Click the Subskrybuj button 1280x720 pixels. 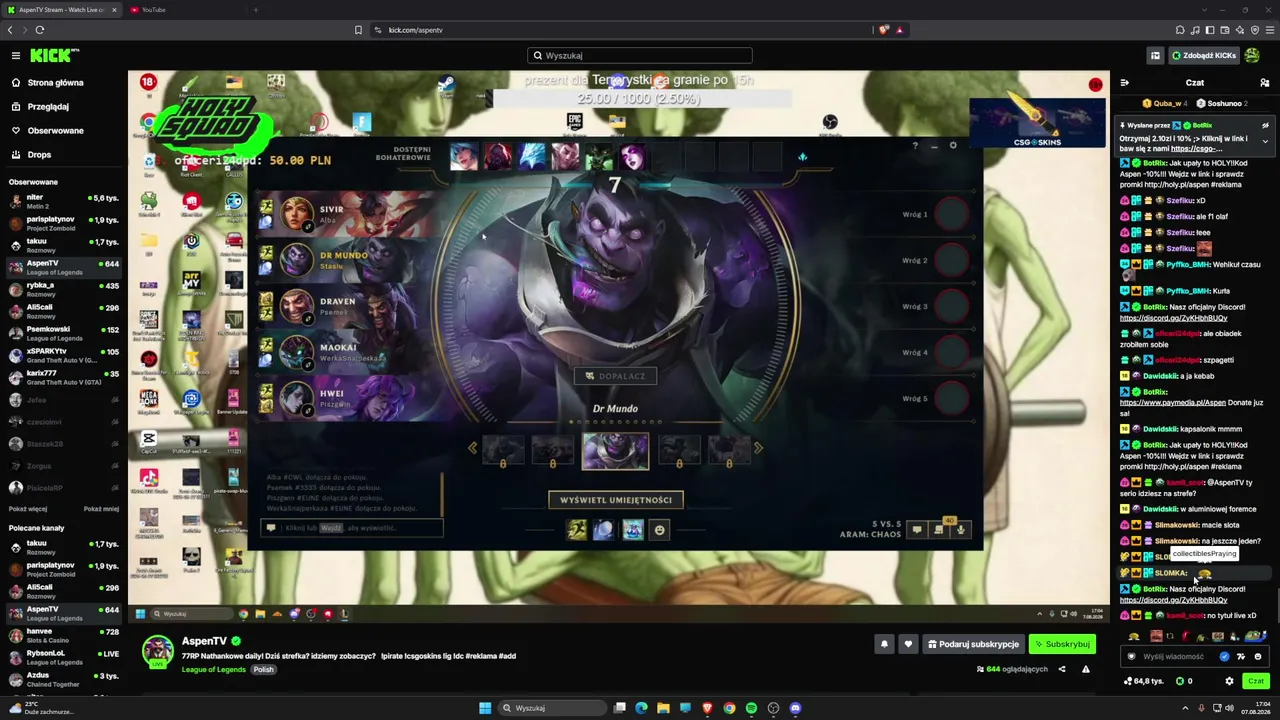(1062, 644)
